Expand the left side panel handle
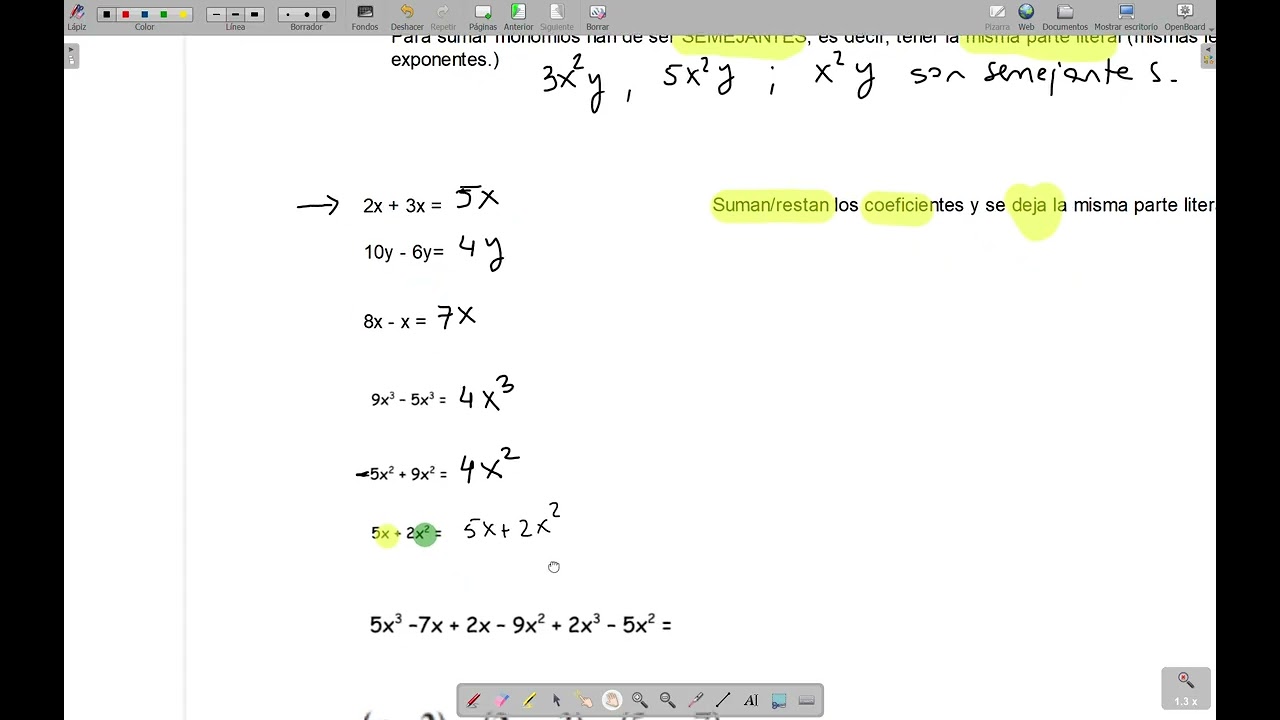1280x720 pixels. coord(71,55)
